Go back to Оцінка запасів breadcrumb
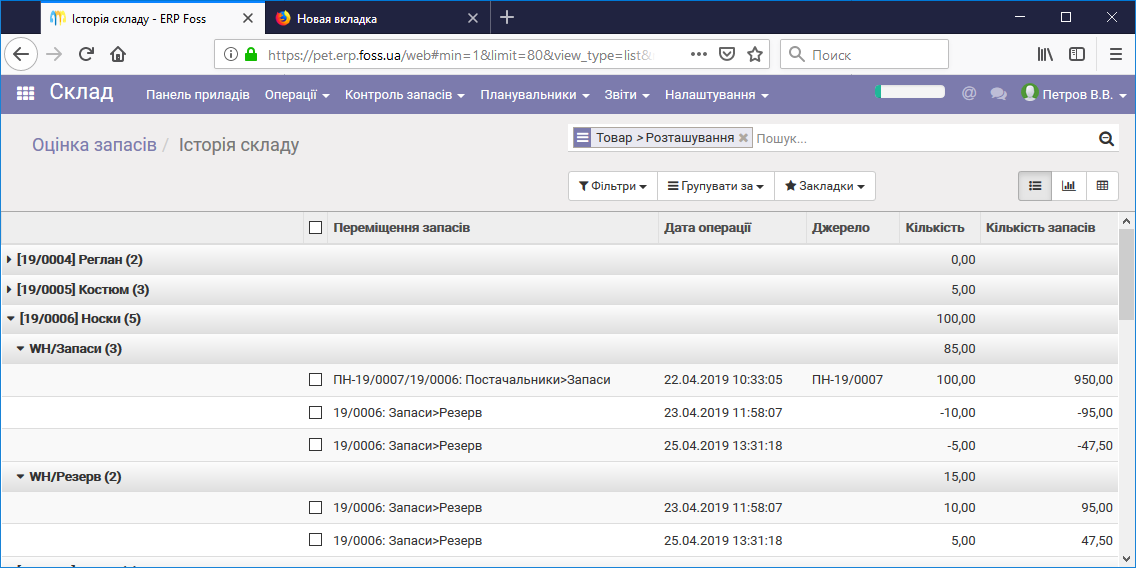The width and height of the screenshot is (1136, 568). (x=94, y=145)
